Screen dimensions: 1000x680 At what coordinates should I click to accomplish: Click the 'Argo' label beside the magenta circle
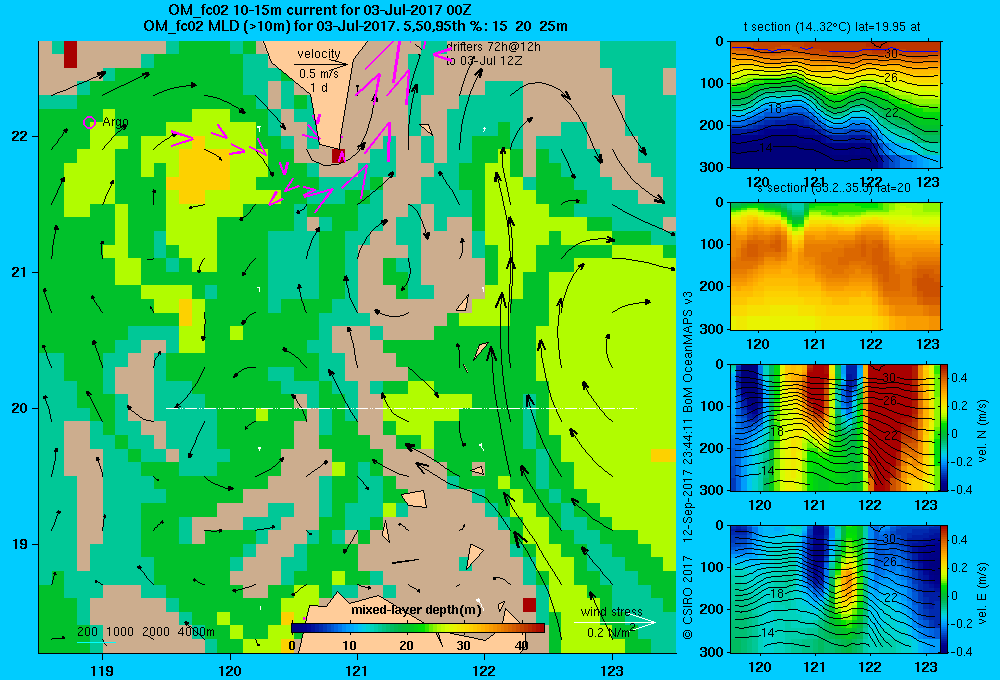[x=115, y=122]
